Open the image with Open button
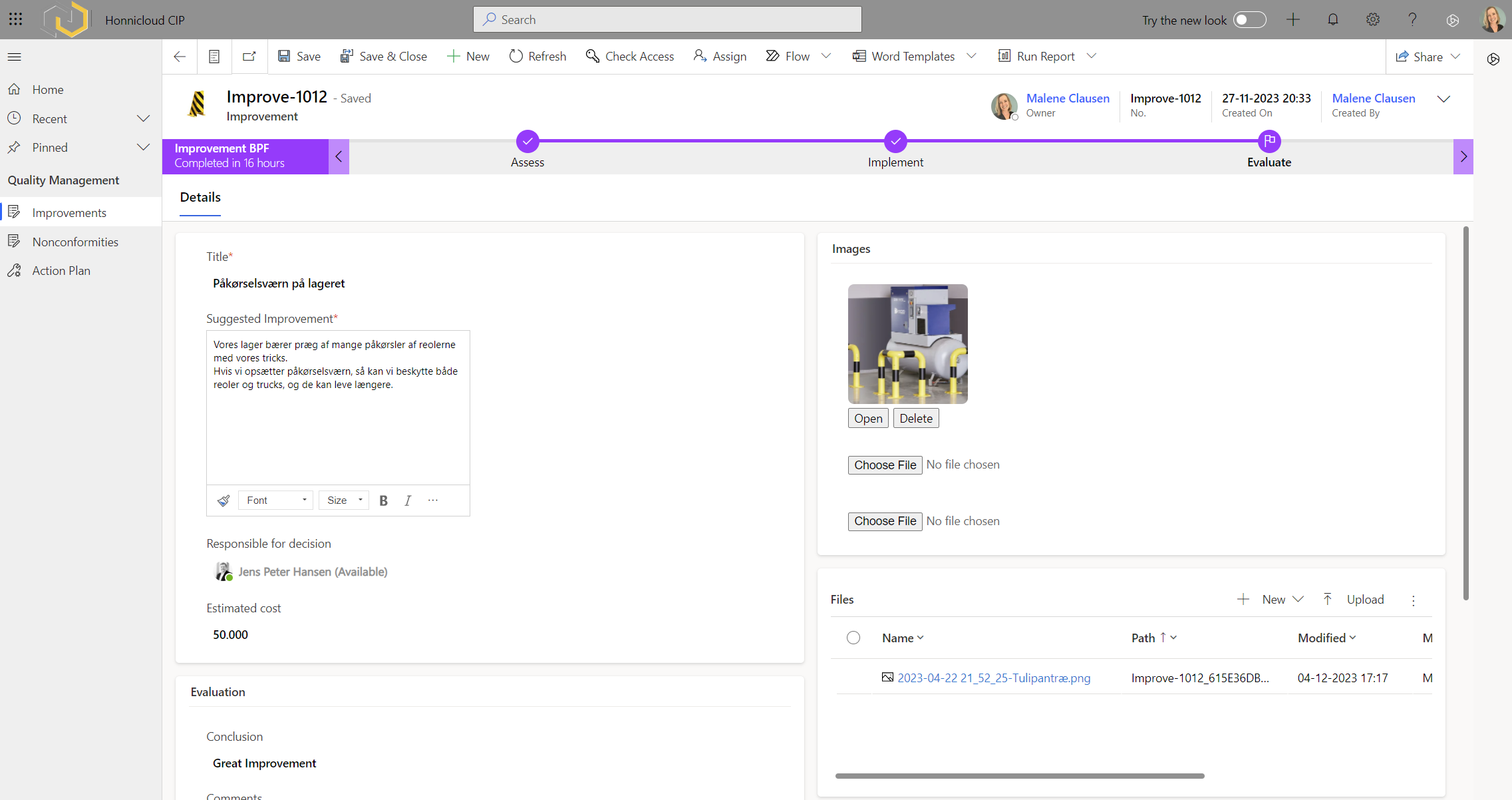This screenshot has width=1512, height=800. (x=868, y=419)
